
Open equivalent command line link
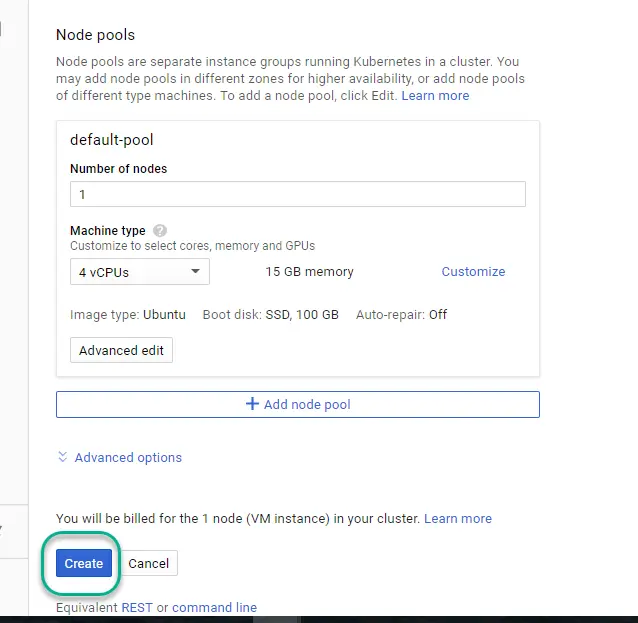214,608
